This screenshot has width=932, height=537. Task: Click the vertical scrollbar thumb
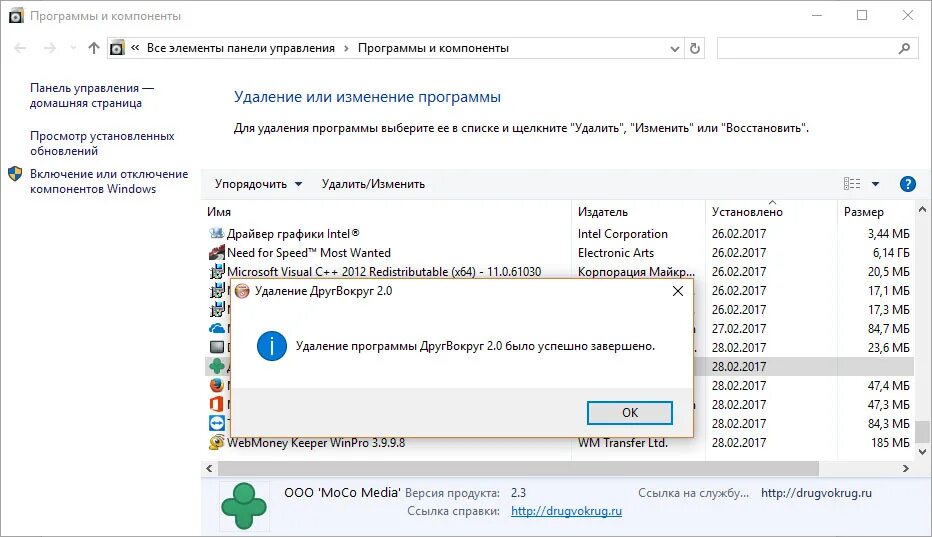922,432
